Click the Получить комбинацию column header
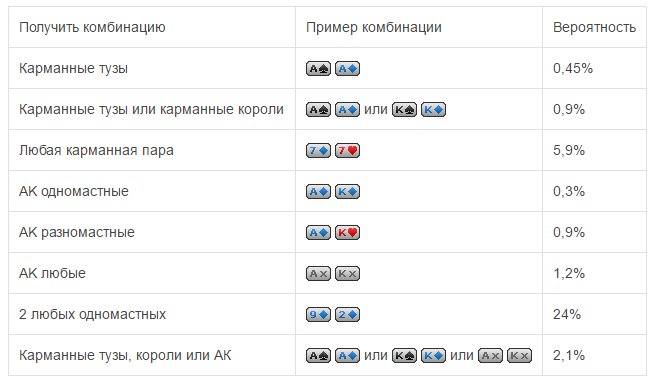The width and height of the screenshot is (655, 381). pyautogui.click(x=92, y=27)
